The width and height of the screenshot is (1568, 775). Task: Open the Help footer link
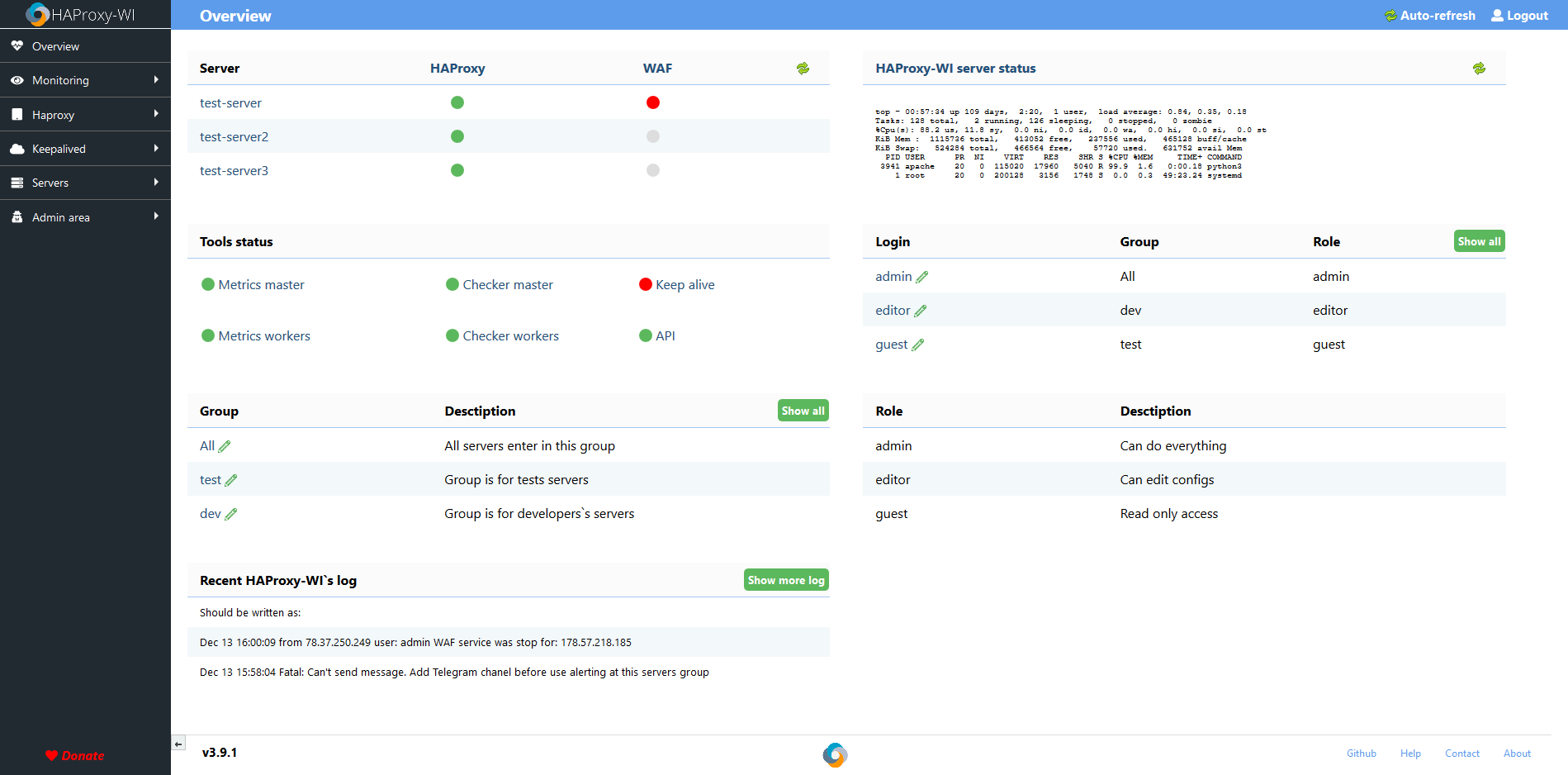click(1410, 754)
